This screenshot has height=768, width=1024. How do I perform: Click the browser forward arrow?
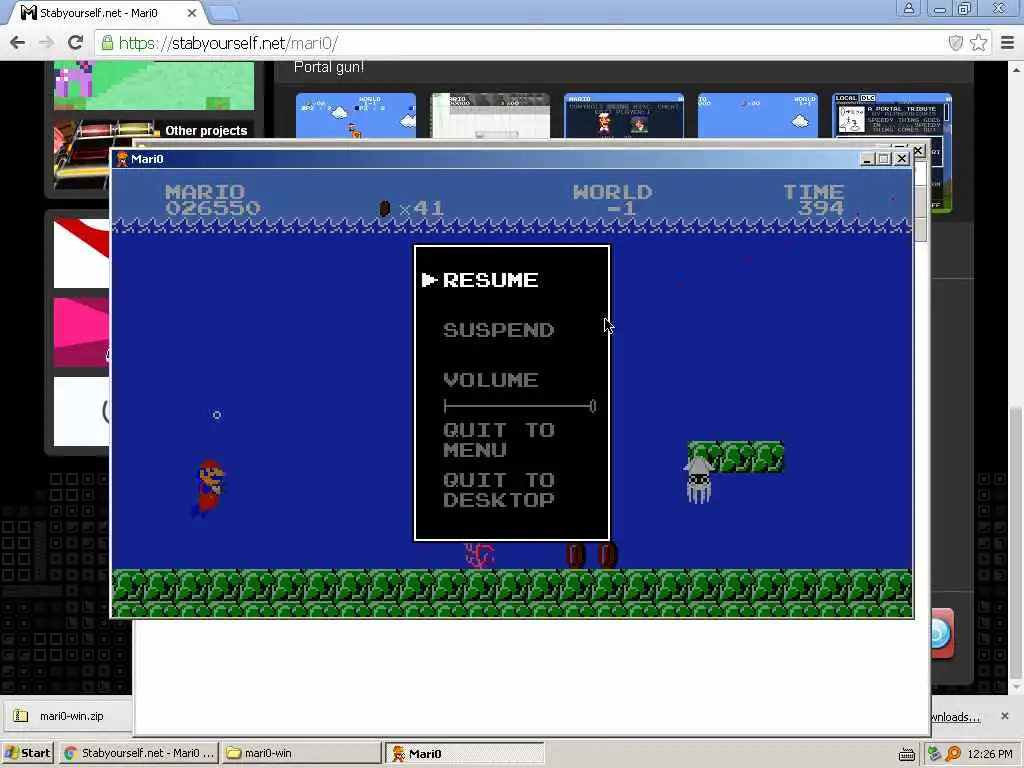[x=46, y=43]
